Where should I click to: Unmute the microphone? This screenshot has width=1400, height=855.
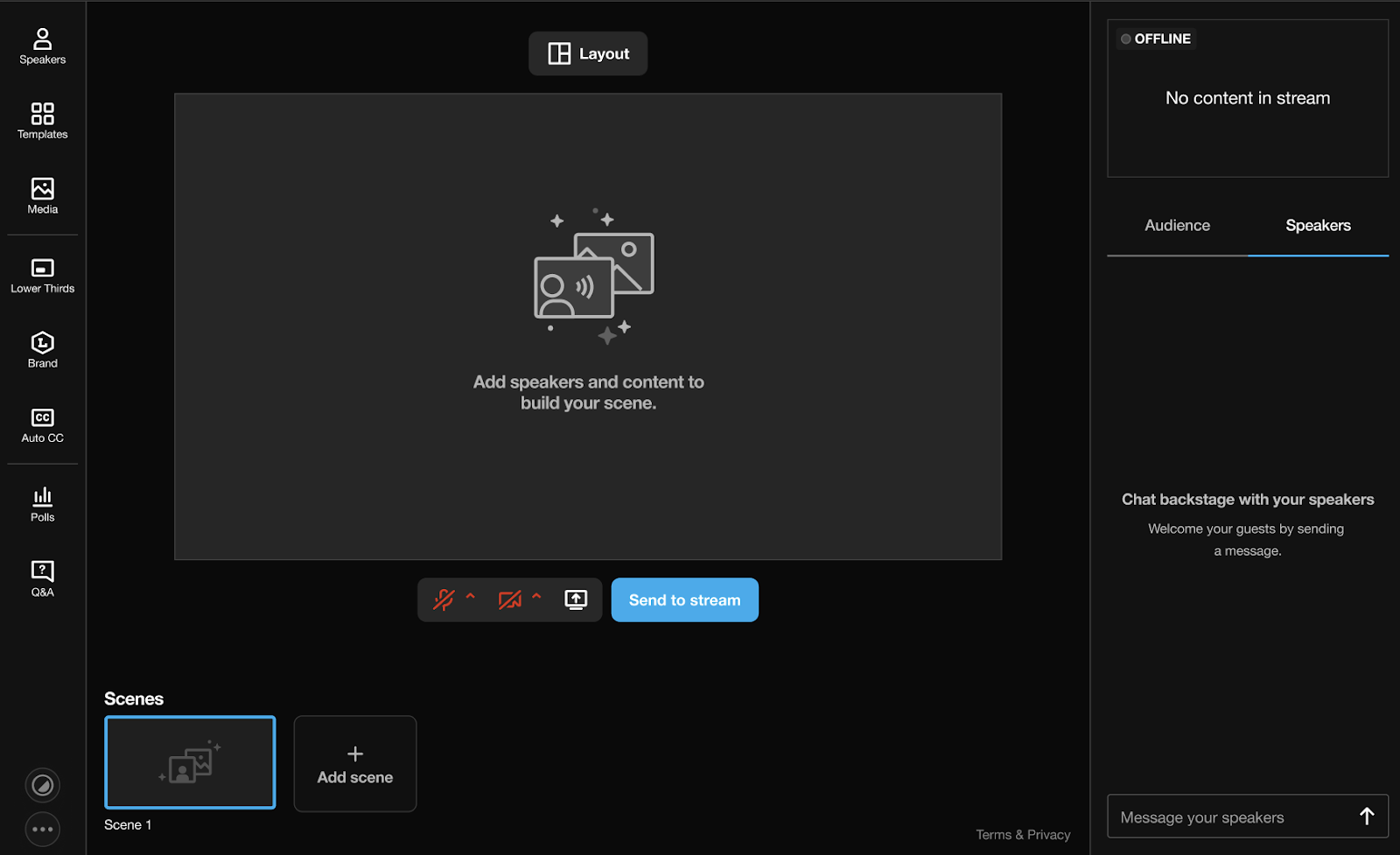click(x=444, y=599)
